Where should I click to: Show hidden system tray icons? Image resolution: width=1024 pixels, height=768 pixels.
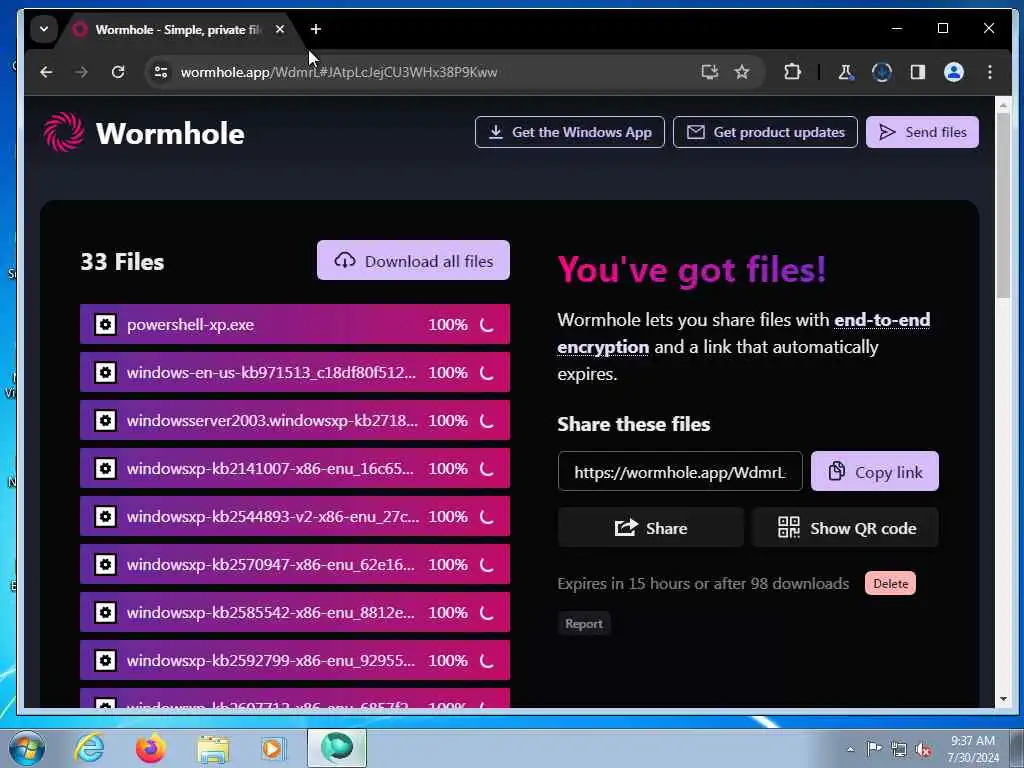coord(850,749)
